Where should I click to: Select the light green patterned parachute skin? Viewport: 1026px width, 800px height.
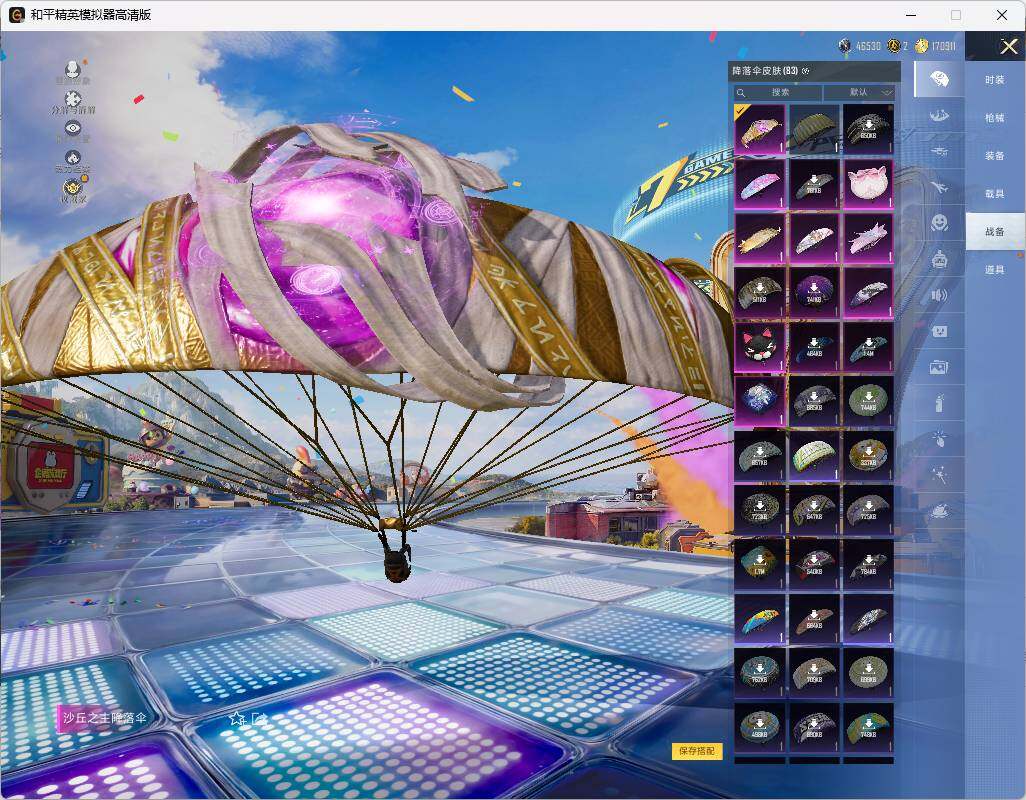[x=813, y=455]
